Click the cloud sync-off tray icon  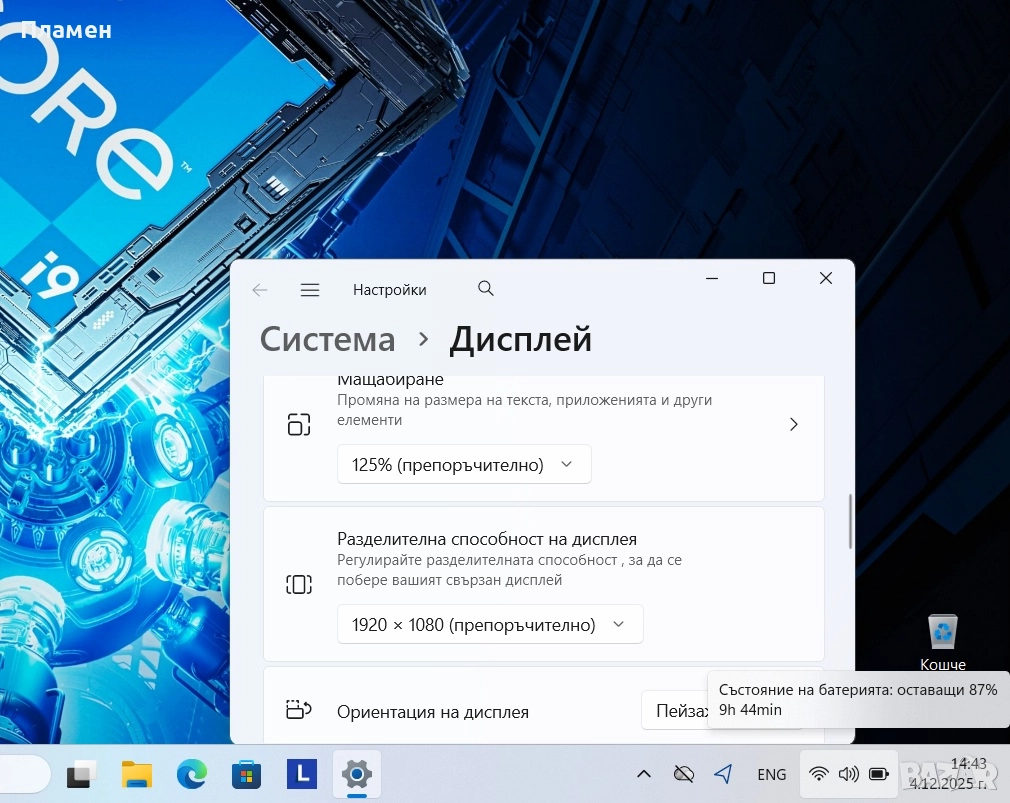tap(684, 774)
